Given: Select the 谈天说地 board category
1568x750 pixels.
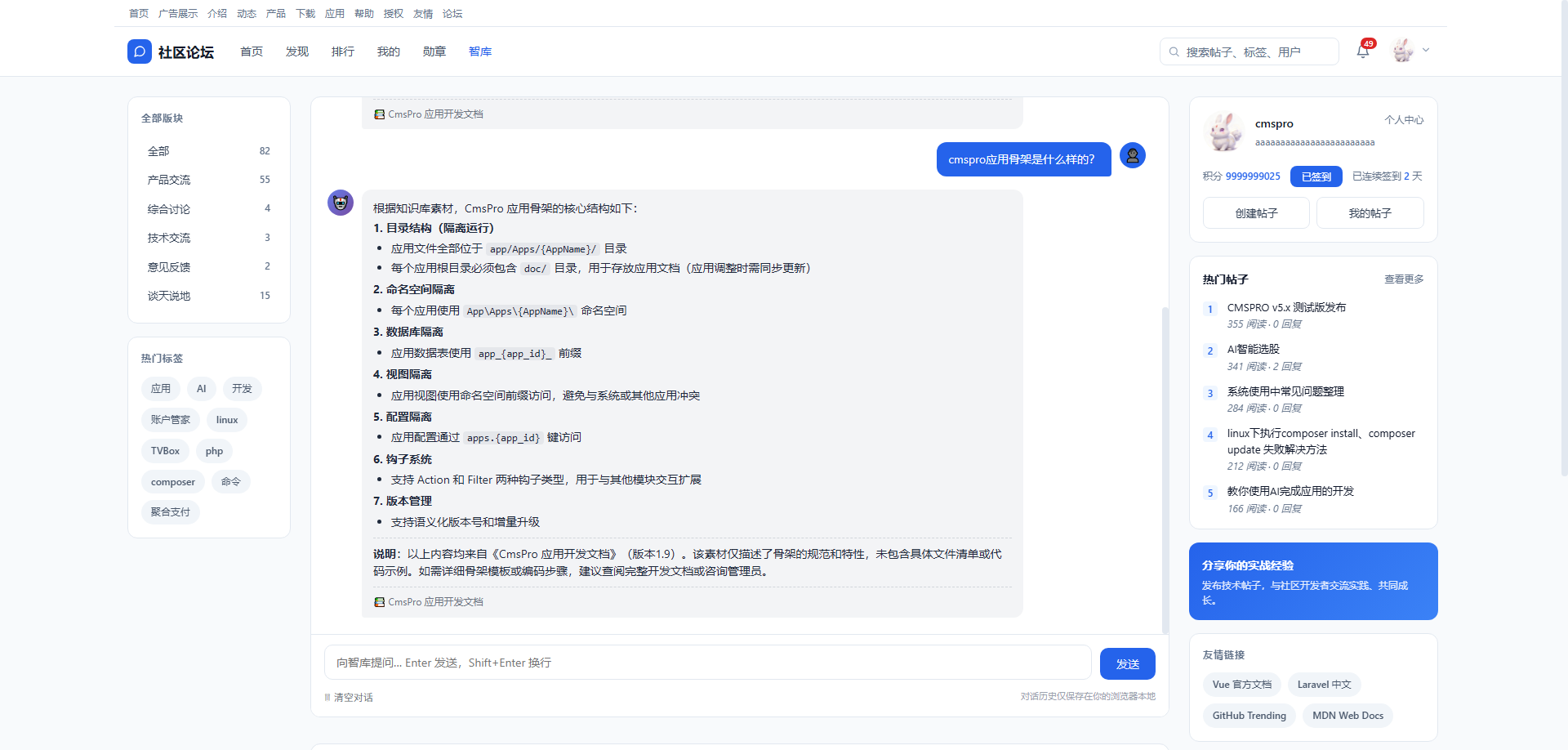Looking at the screenshot, I should (x=209, y=296).
